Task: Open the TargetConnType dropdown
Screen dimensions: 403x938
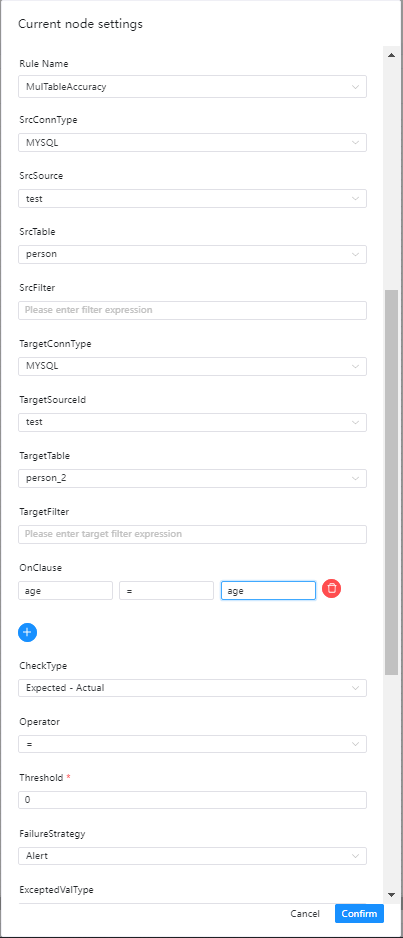Action: [192, 366]
